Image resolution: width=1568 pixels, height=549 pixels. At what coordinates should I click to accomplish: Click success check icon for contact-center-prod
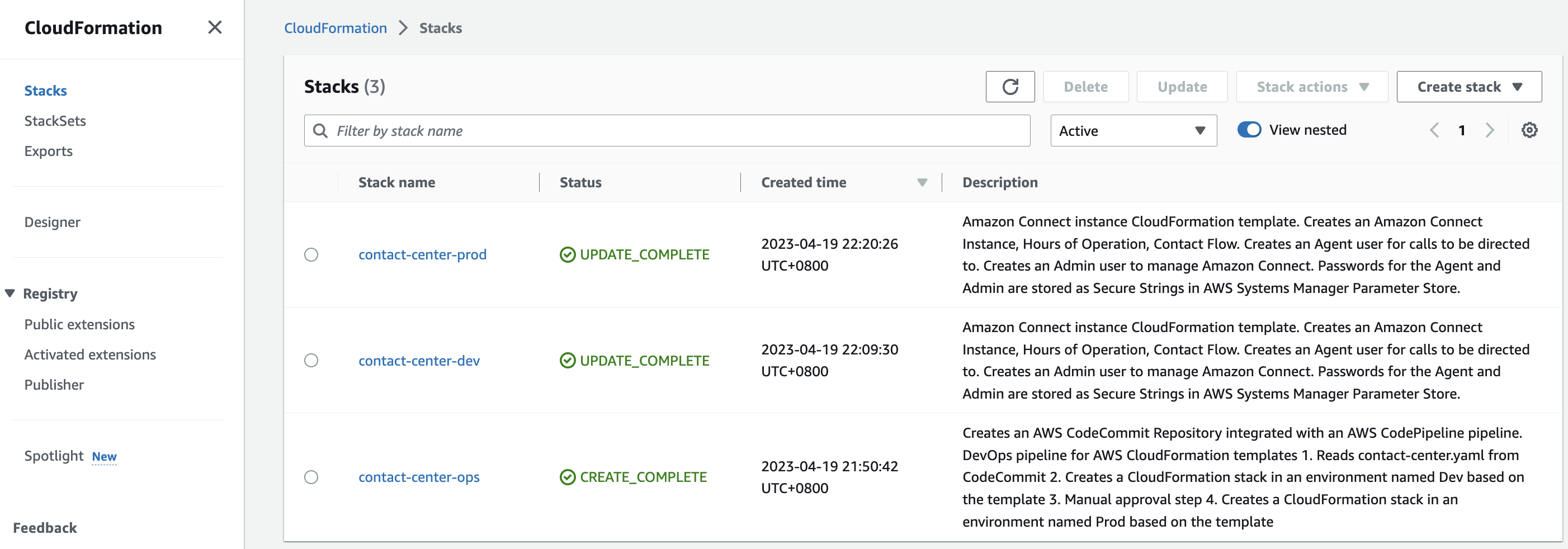click(567, 254)
